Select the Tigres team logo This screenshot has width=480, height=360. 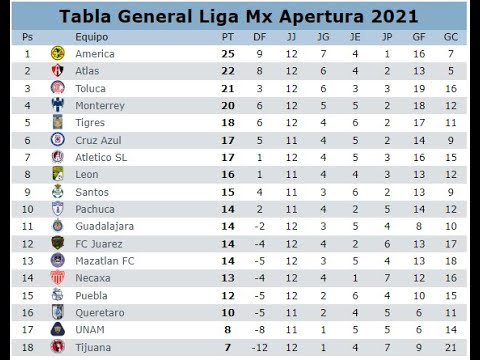tap(58, 122)
